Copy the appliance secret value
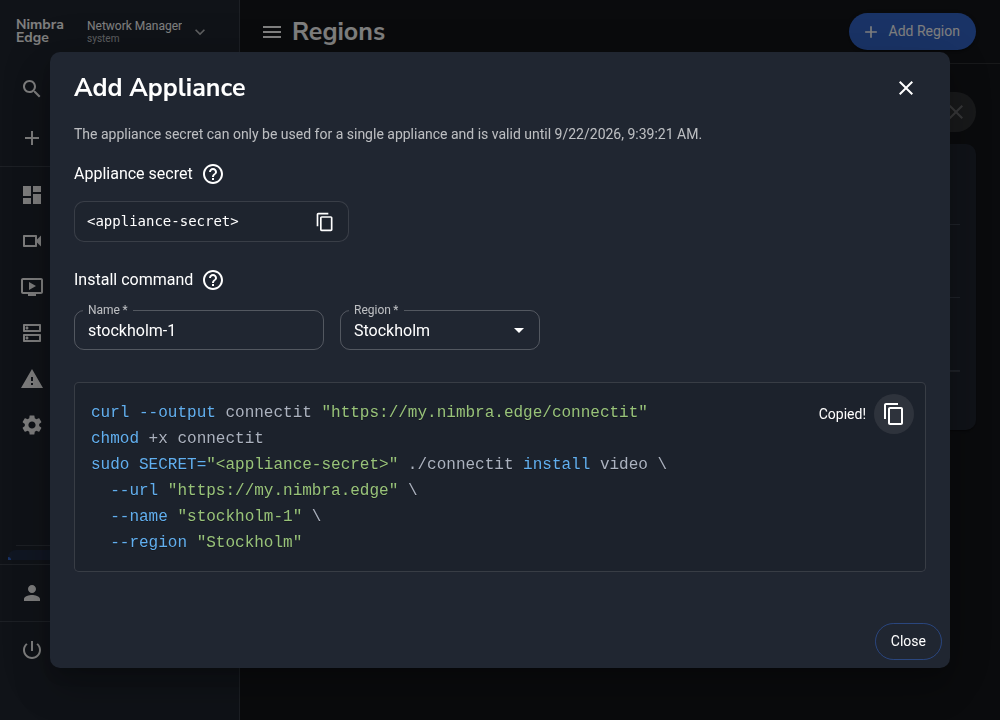The height and width of the screenshot is (720, 1000). pos(325,222)
